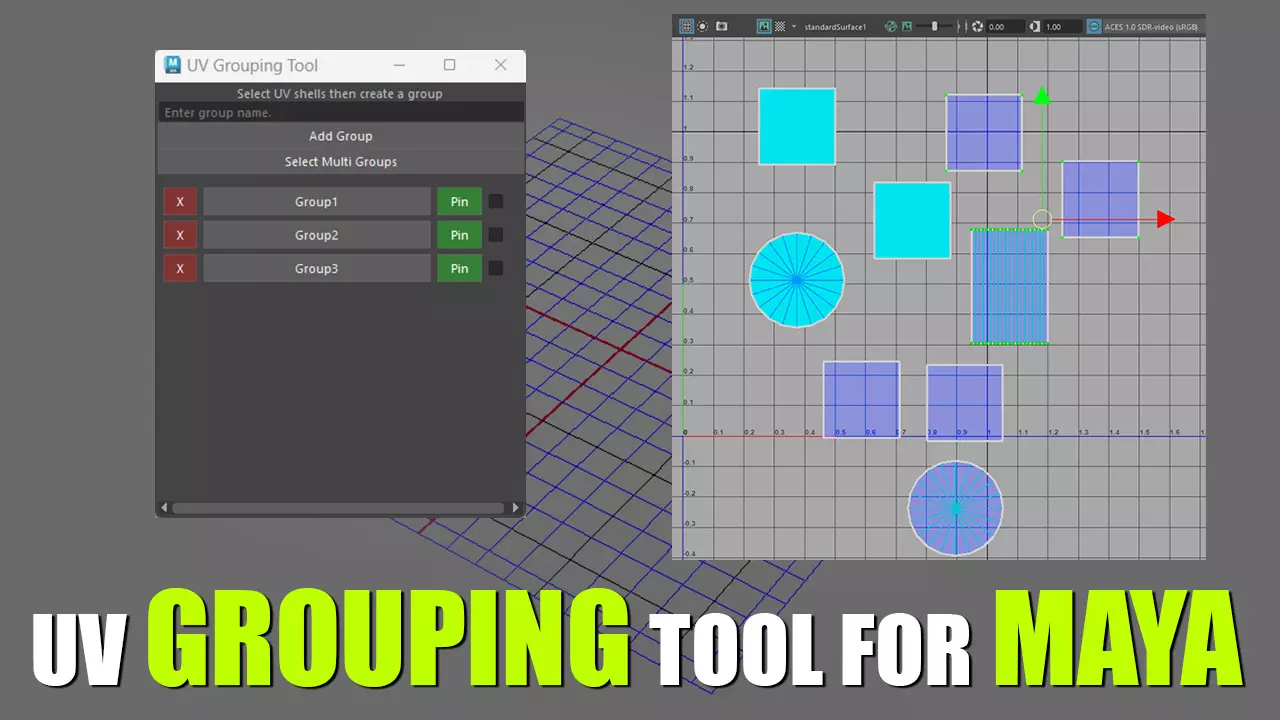Open the texture dropdown arrow beside standardSurface1

(794, 27)
